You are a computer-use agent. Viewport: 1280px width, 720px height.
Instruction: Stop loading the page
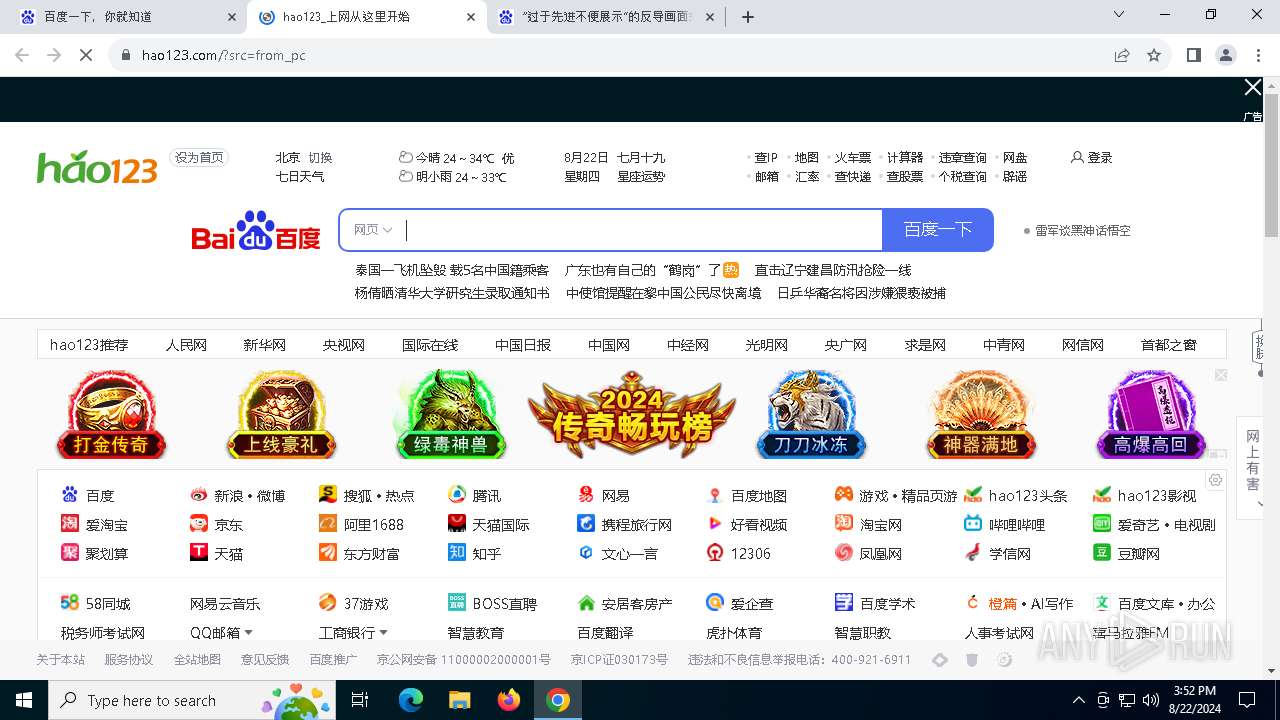(86, 55)
